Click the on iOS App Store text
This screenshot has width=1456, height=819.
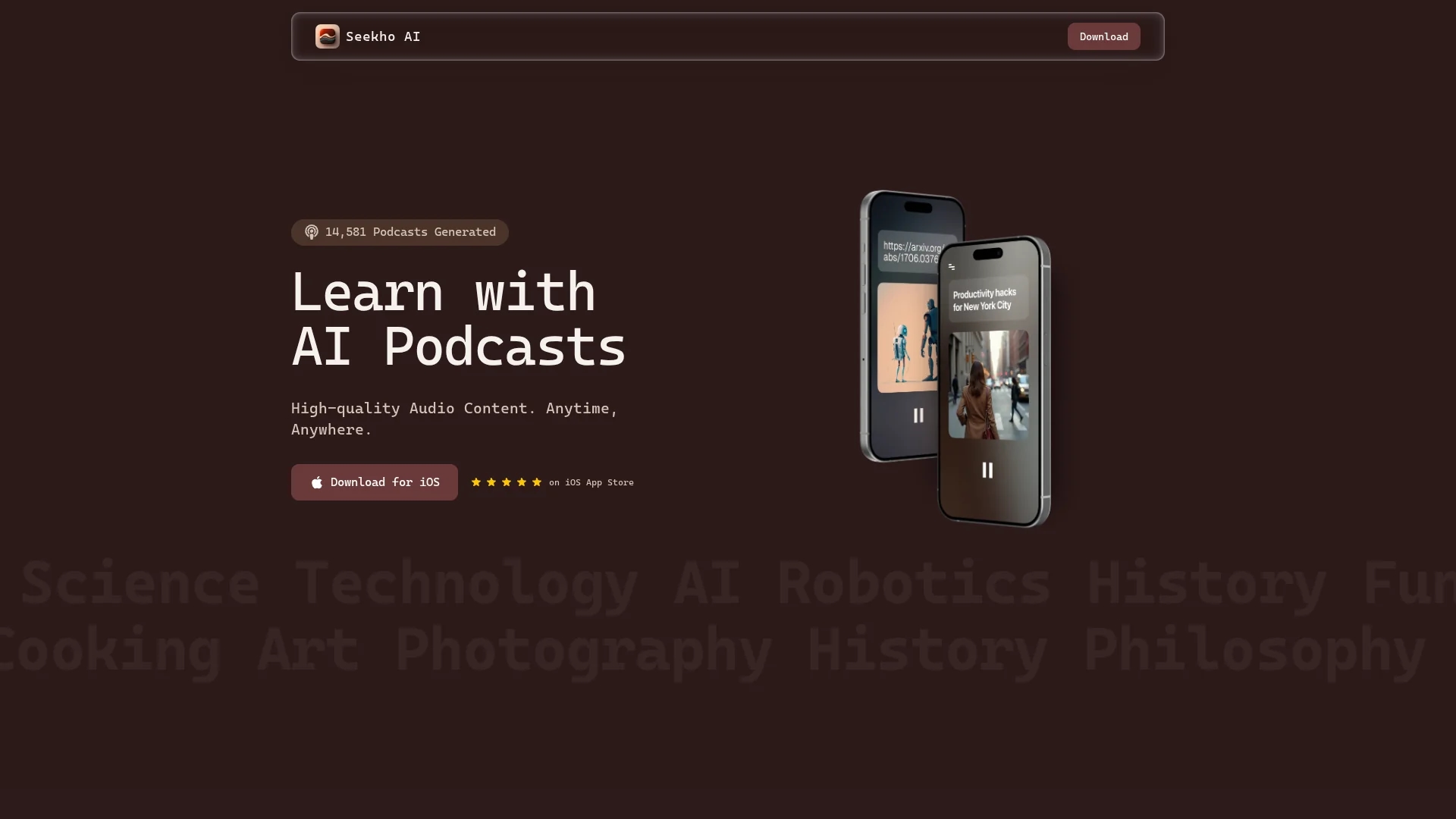coord(591,482)
